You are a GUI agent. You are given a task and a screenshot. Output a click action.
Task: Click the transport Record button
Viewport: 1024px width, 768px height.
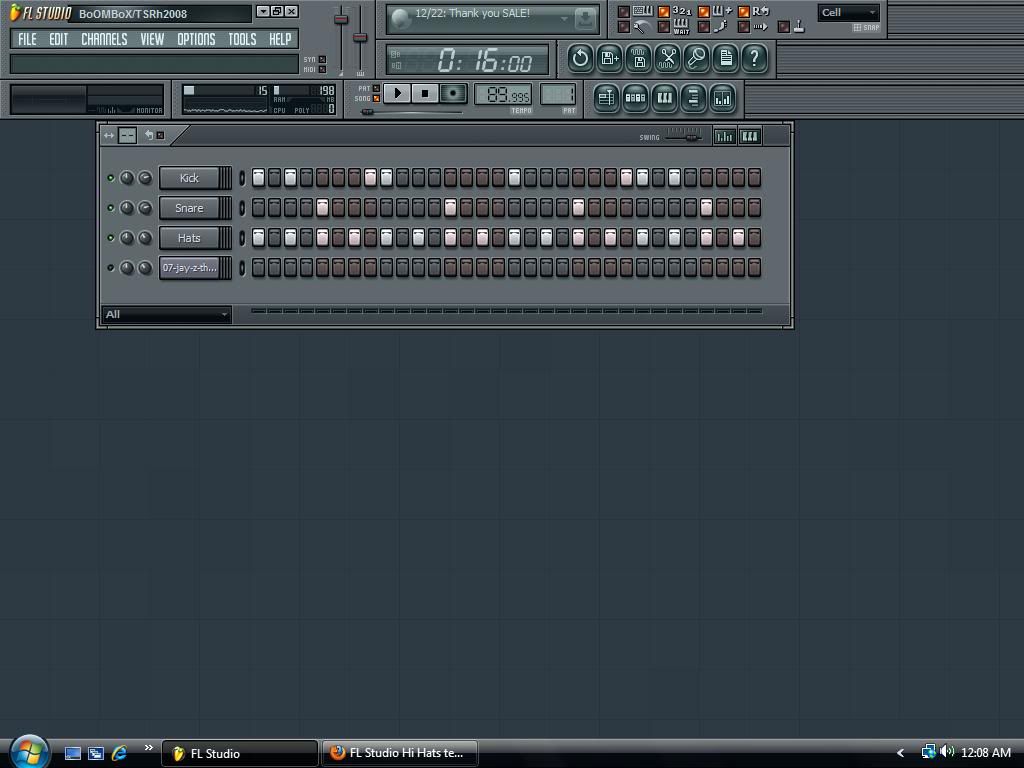click(453, 93)
